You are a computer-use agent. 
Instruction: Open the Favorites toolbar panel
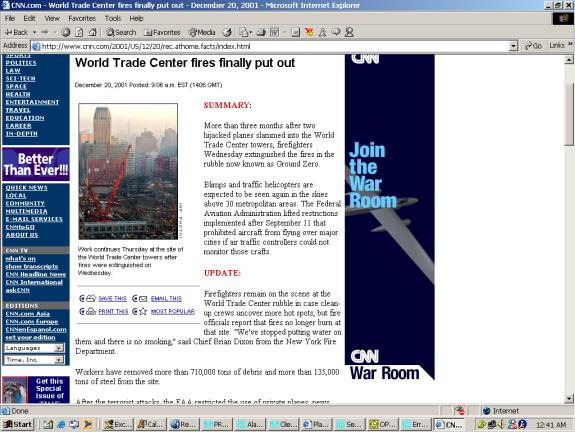[162, 32]
